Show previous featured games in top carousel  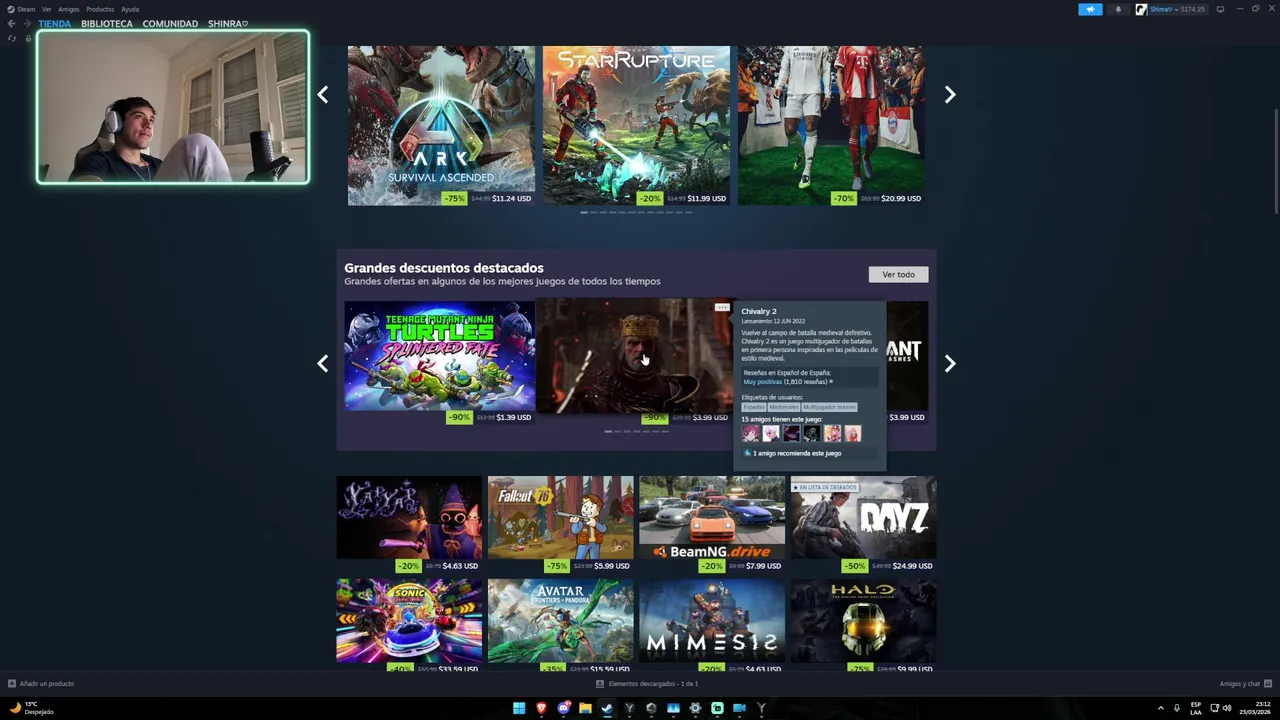pyautogui.click(x=322, y=94)
